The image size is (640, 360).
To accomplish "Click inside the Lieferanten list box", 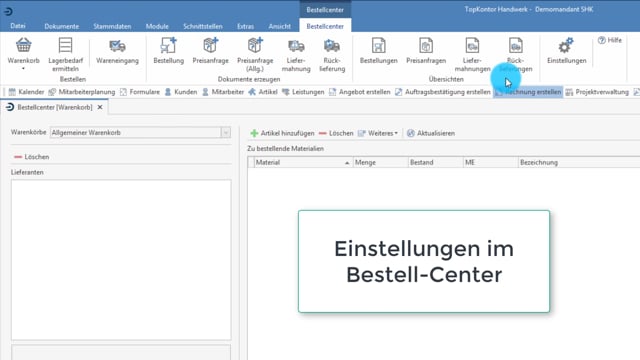I will point(121,260).
